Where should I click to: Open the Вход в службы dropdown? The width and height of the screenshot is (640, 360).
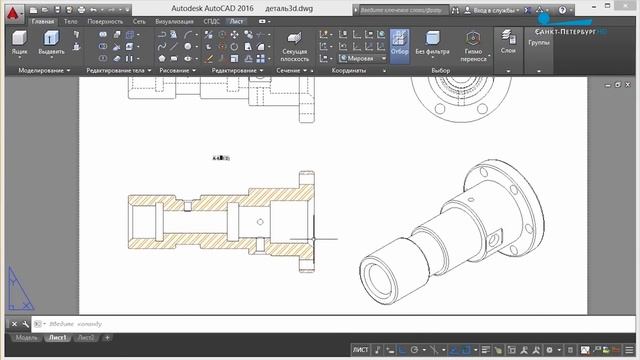(x=492, y=10)
